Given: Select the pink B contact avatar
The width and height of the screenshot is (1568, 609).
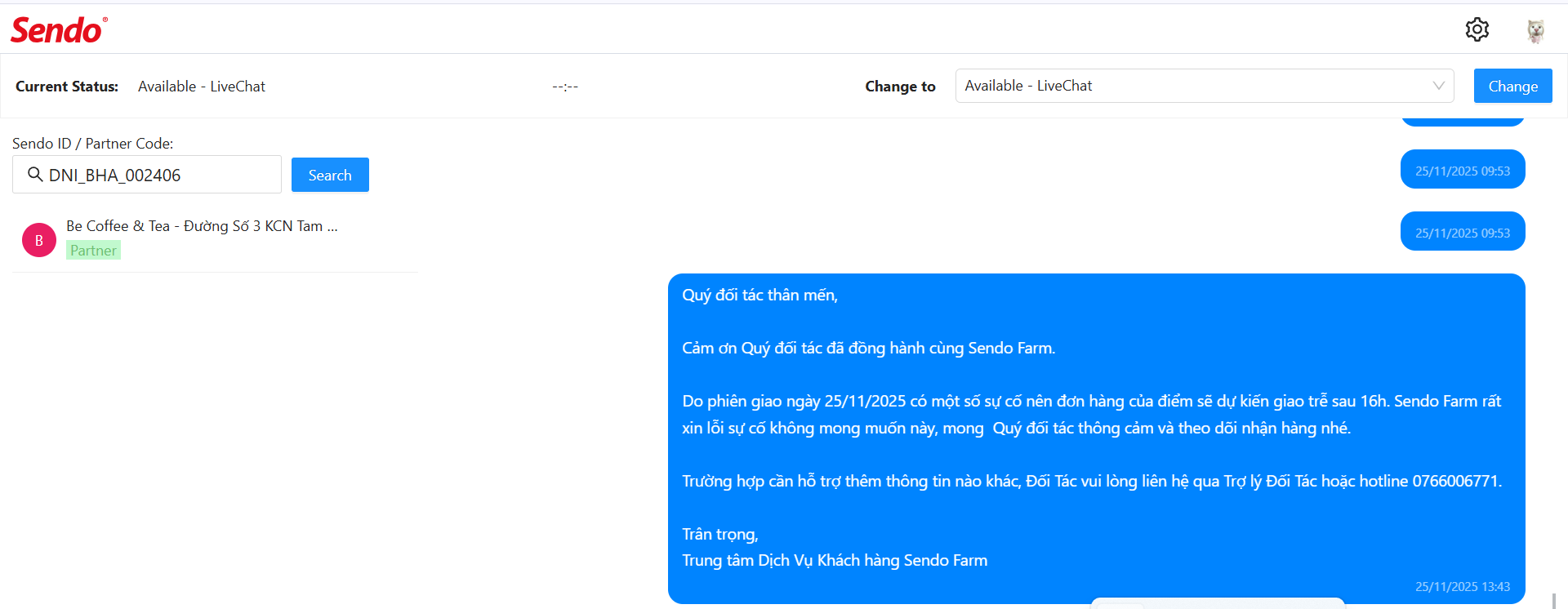Looking at the screenshot, I should (39, 240).
